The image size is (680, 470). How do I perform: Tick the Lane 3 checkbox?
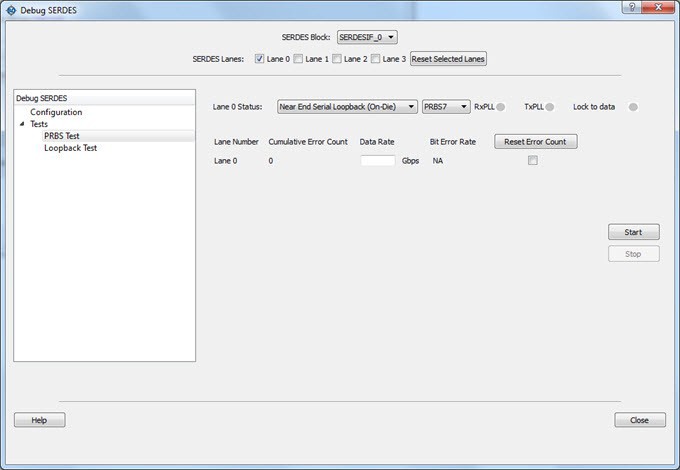[376, 59]
